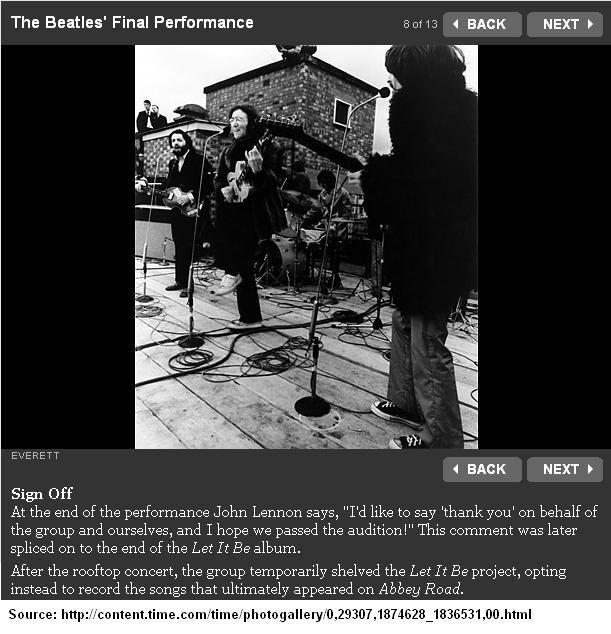
Task: Click the italic 'Abbey Road' text
Action: pos(419,589)
